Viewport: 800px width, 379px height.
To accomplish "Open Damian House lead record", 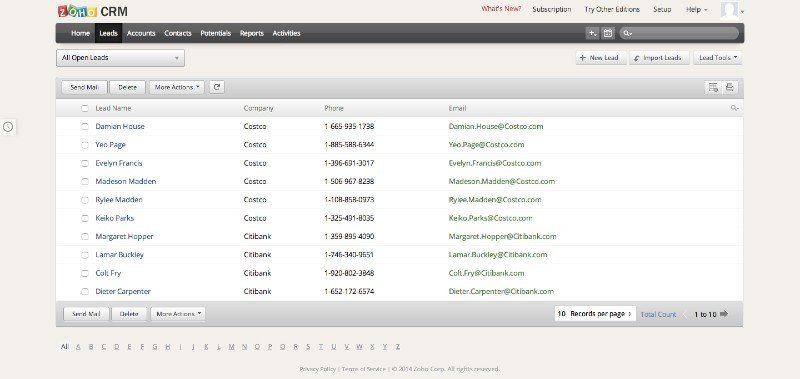I will coord(120,127).
